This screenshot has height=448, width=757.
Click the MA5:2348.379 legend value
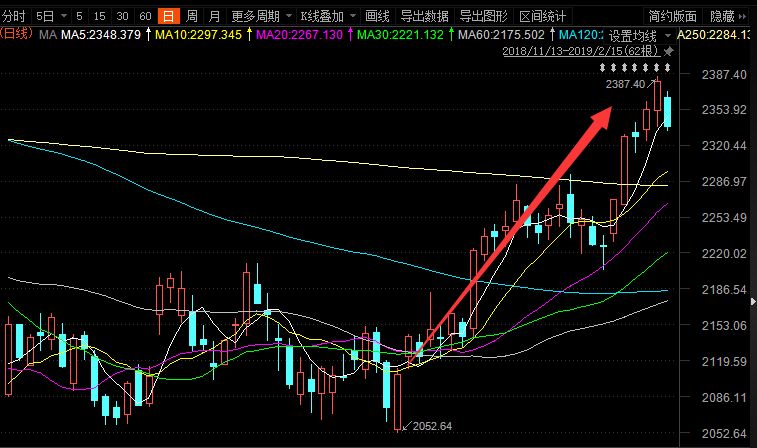coord(101,35)
